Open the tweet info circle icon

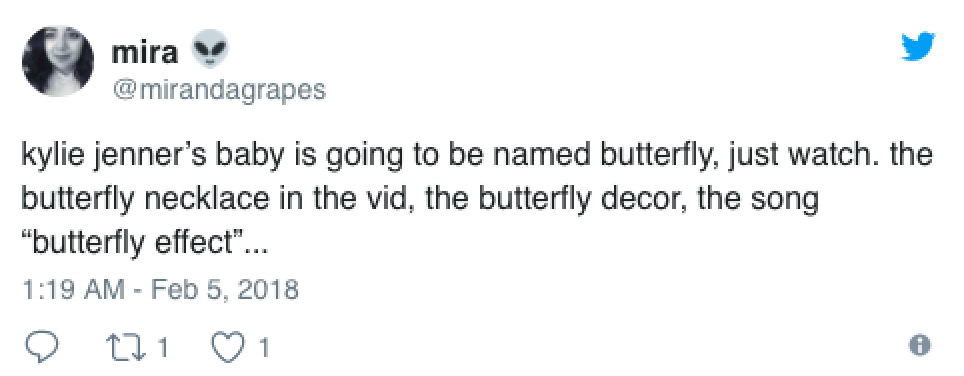[920, 345]
